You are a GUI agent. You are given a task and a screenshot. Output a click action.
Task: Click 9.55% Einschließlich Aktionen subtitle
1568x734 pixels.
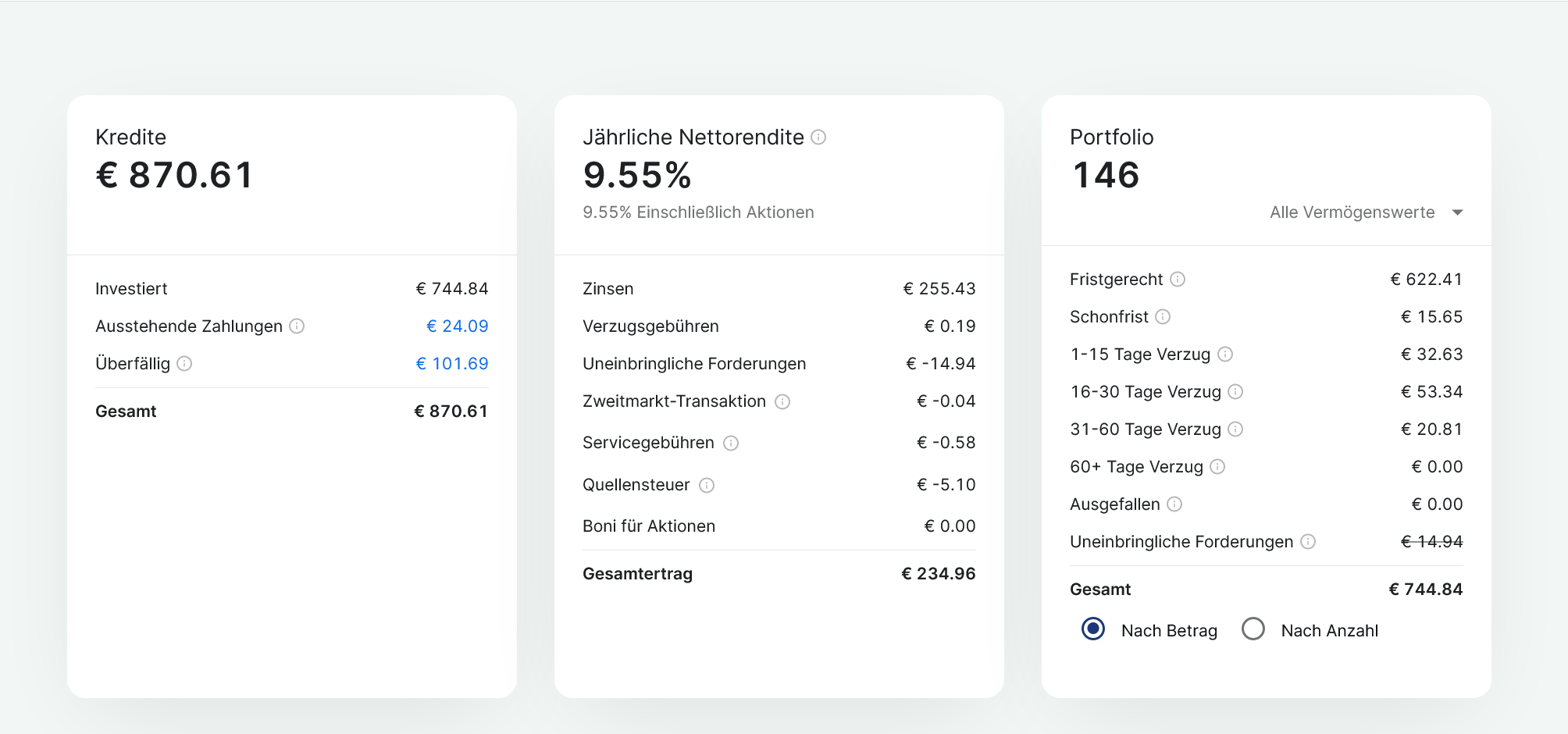[x=698, y=212]
